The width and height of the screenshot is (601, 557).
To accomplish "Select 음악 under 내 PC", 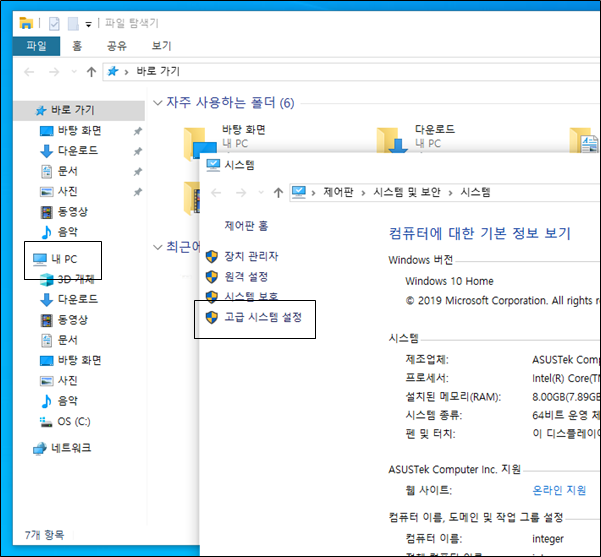I will click(59, 401).
